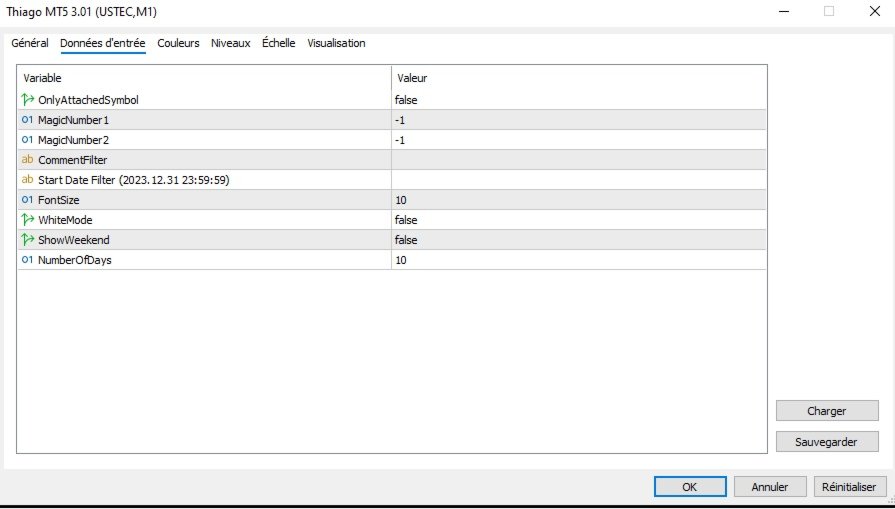Go to the Couleurs tab

pos(178,43)
